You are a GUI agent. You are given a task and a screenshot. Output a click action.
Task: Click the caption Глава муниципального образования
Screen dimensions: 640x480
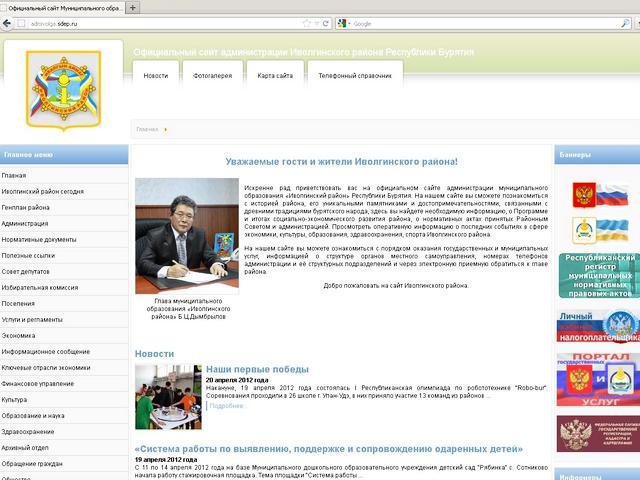(x=188, y=309)
